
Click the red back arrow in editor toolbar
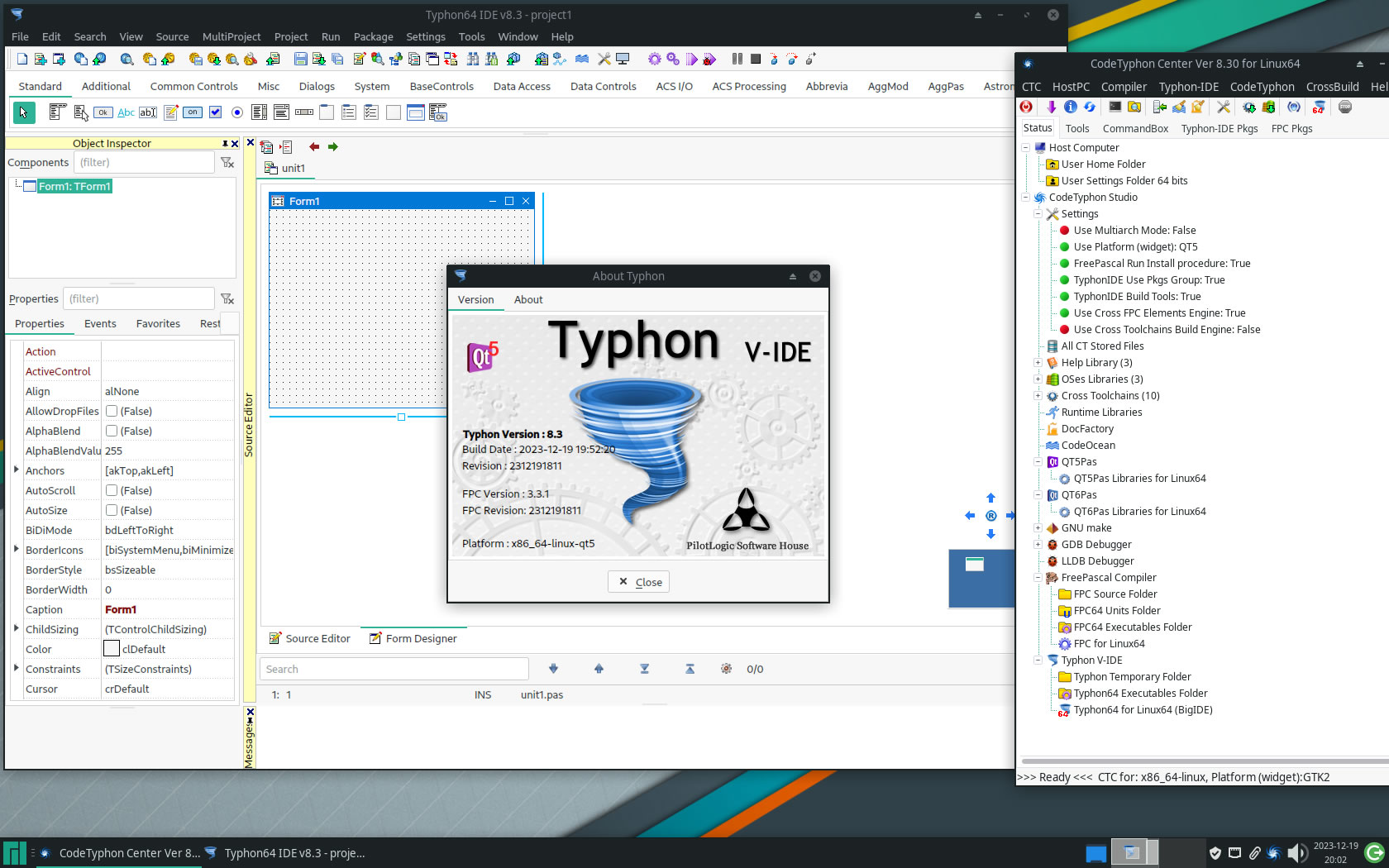click(x=314, y=147)
